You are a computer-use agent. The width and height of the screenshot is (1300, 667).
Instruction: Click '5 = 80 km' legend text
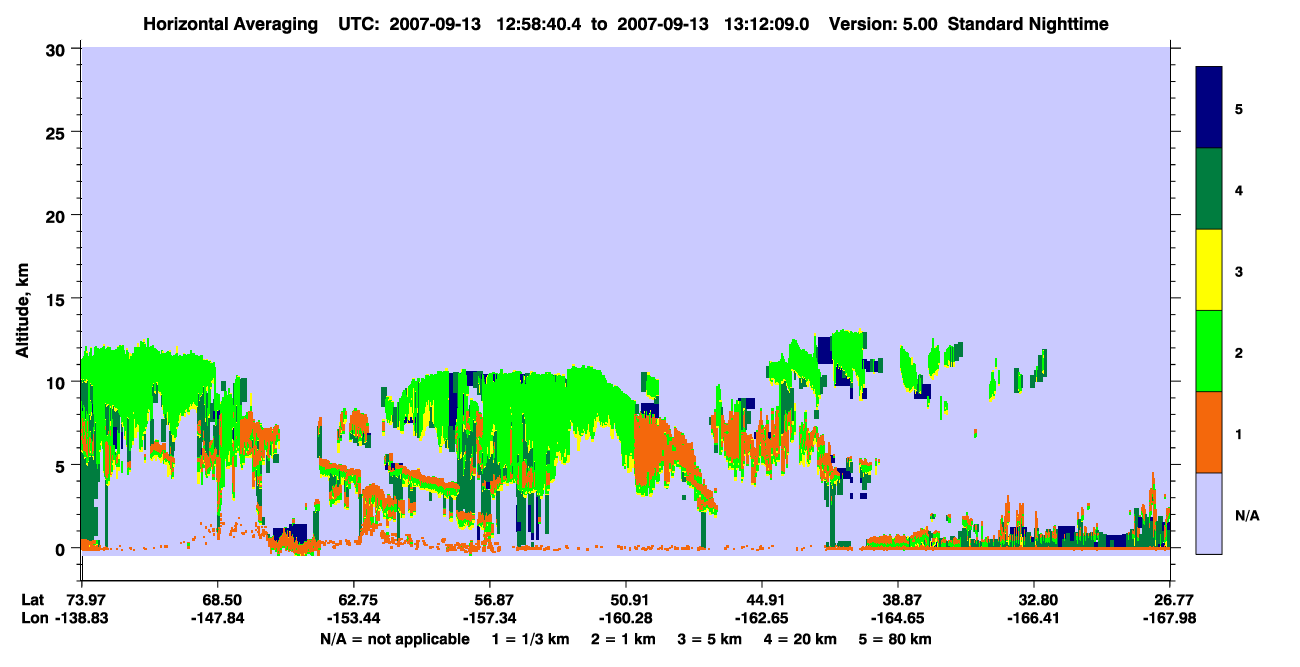click(x=895, y=639)
